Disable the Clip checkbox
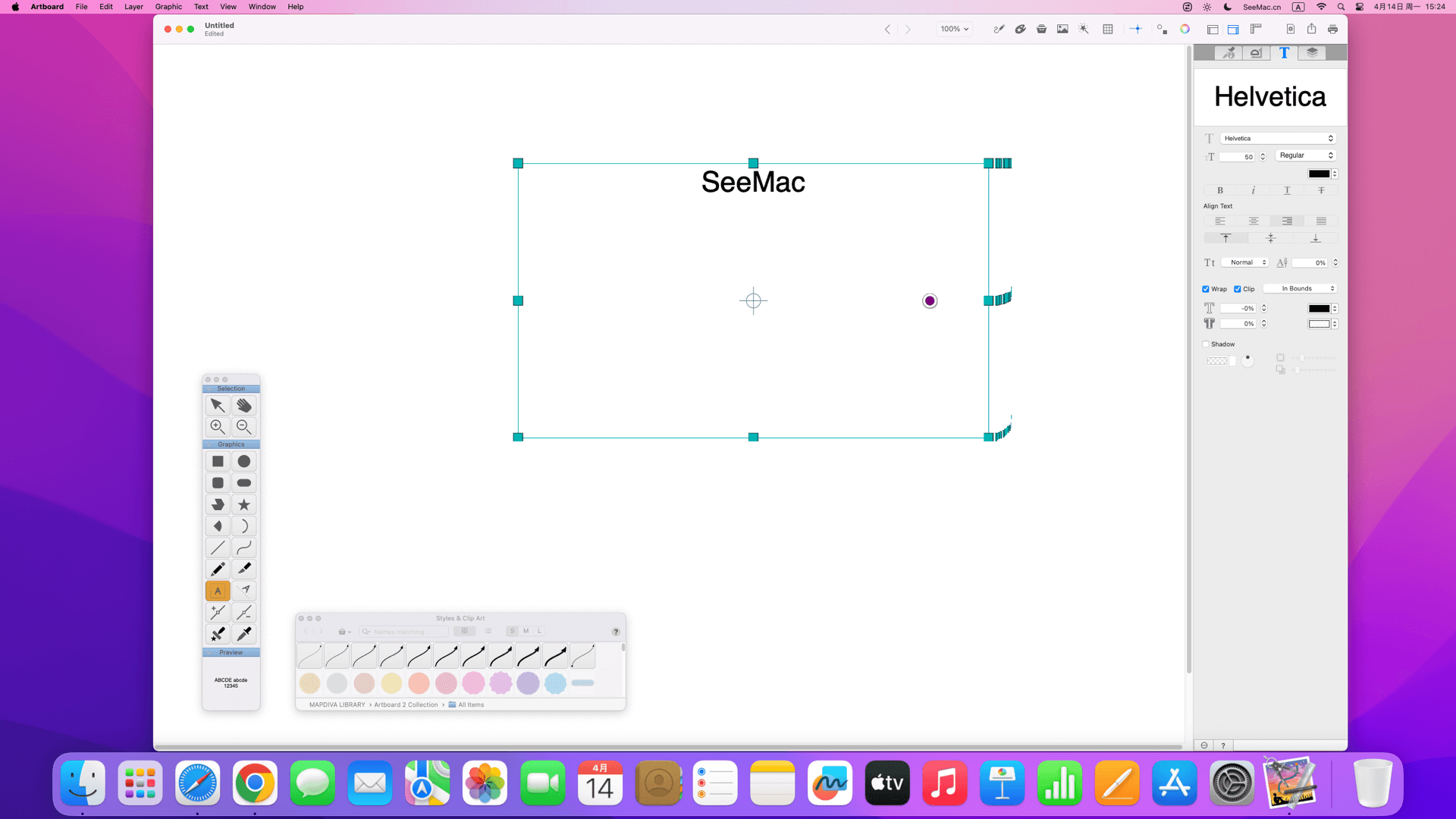This screenshot has width=1456, height=819. coord(1238,289)
